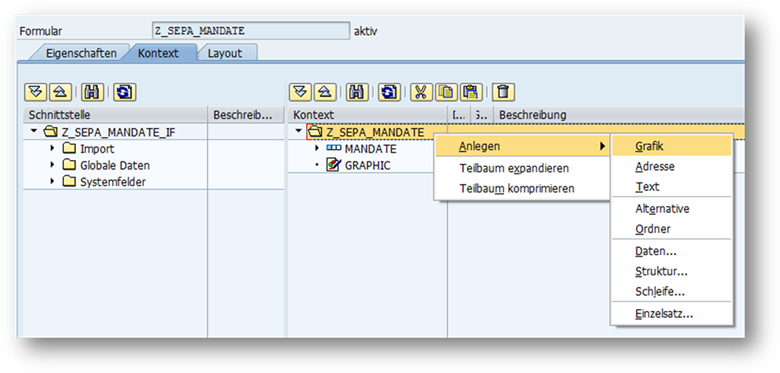The image size is (780, 373).
Task: Choose Teilbaum expandieren
Action: click(522, 168)
